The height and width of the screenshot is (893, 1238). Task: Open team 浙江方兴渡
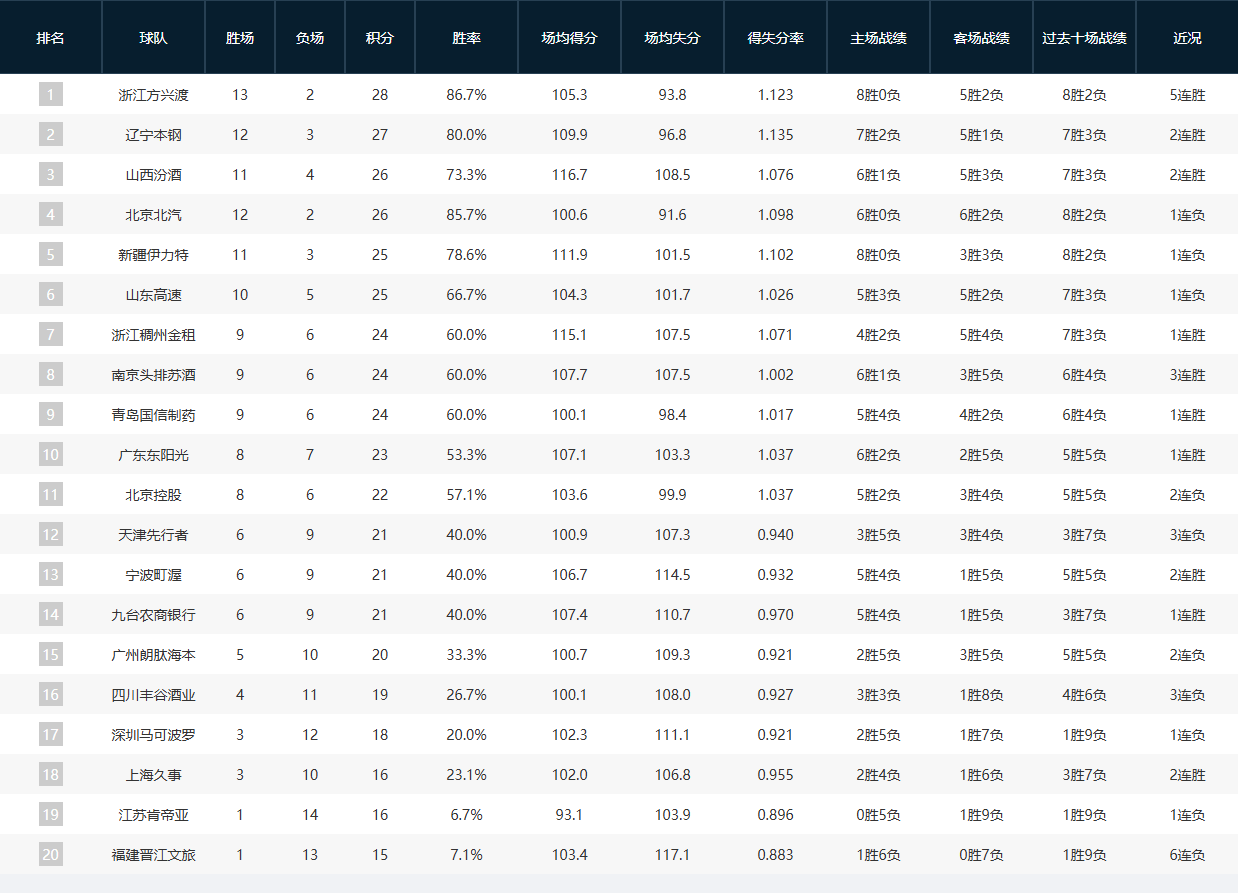point(153,95)
